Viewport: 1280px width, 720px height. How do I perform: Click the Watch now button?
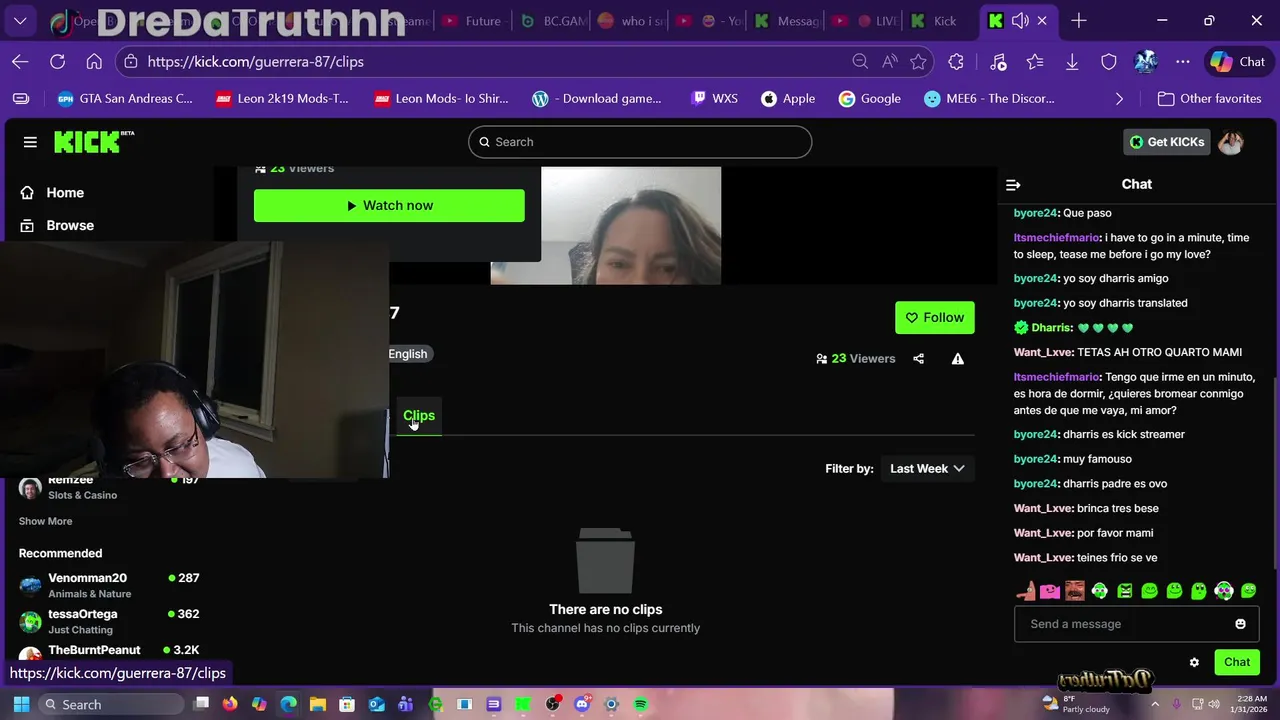tap(389, 206)
